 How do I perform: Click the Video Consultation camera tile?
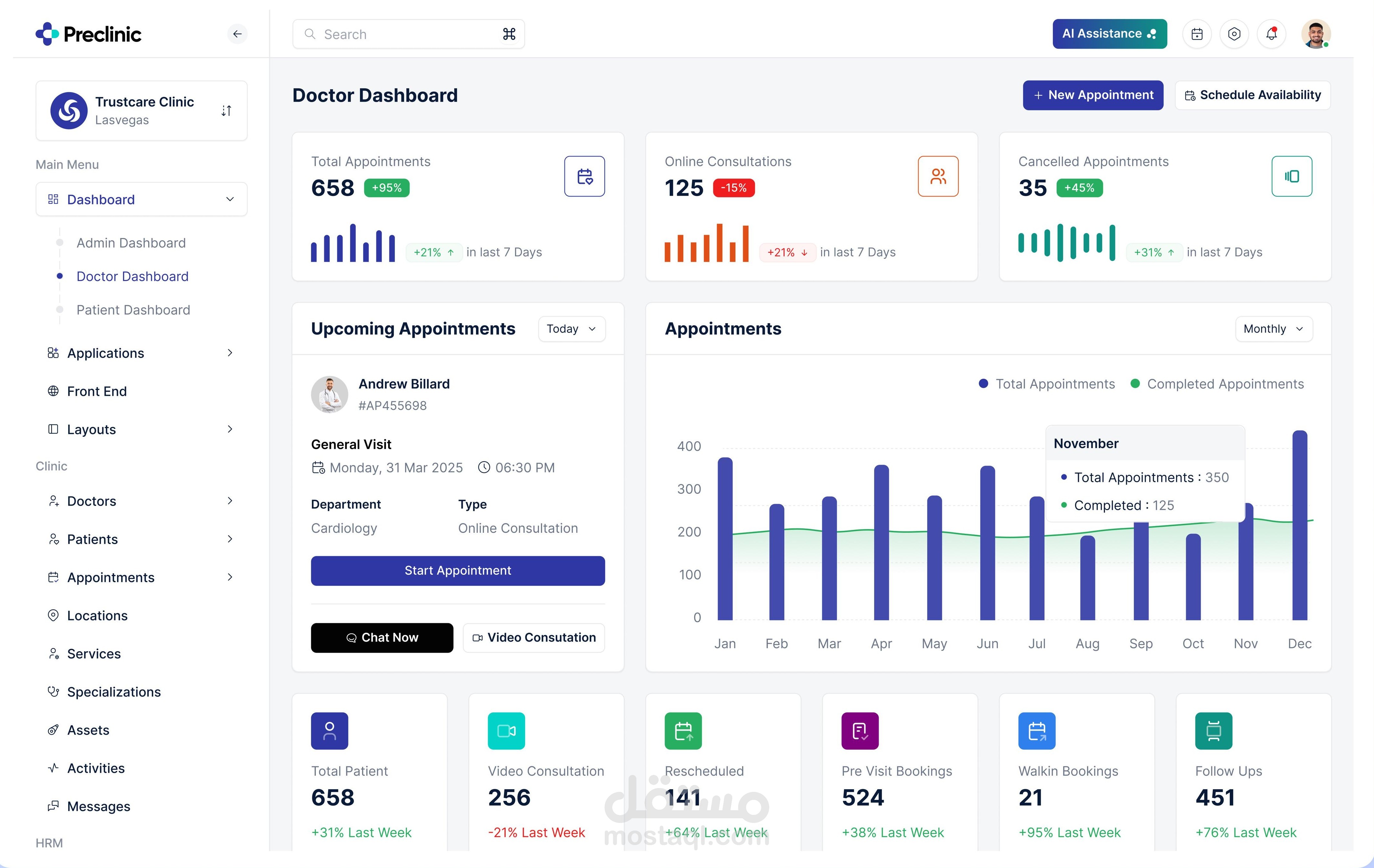pyautogui.click(x=507, y=730)
